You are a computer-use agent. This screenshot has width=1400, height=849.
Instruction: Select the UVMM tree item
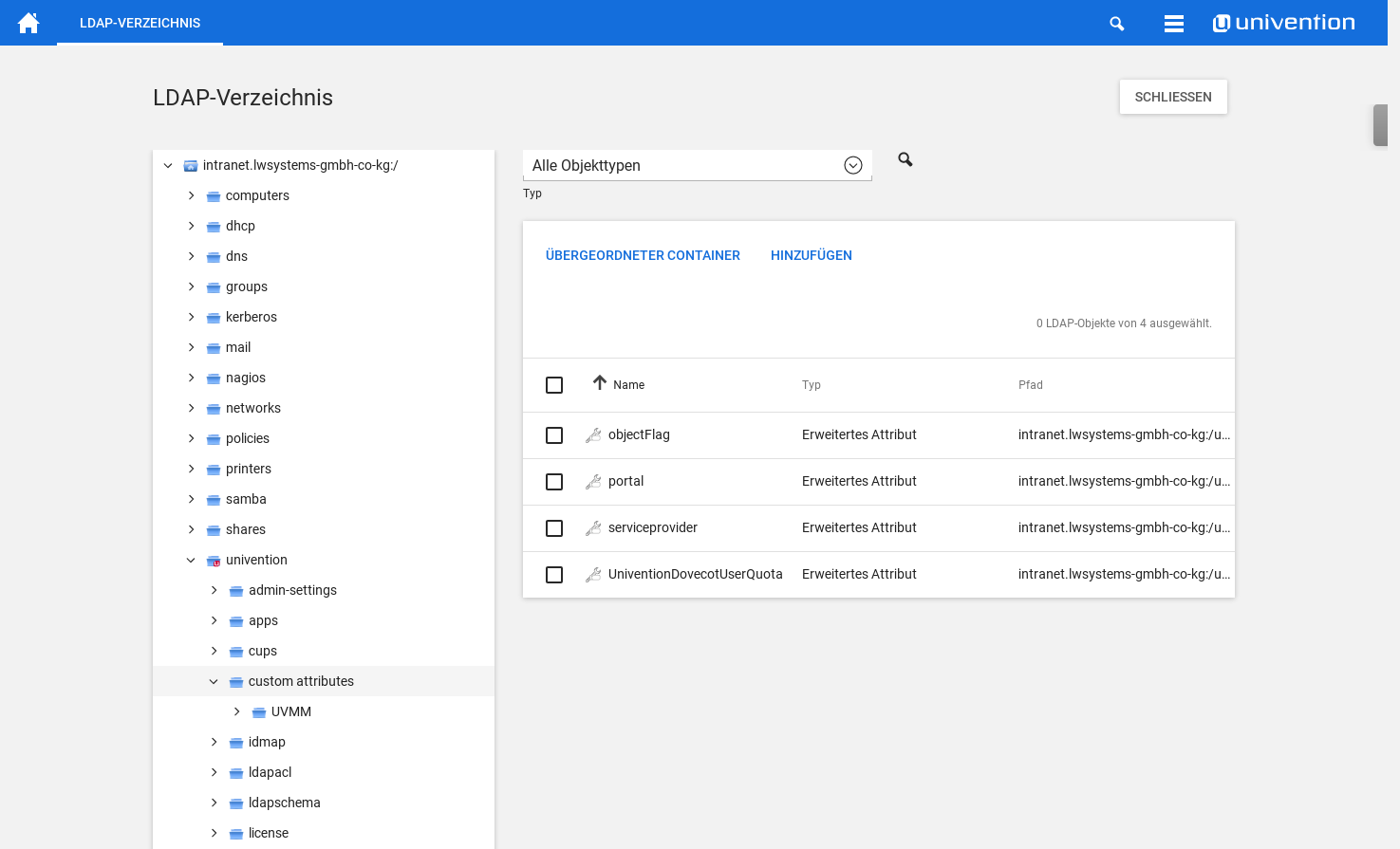point(290,711)
